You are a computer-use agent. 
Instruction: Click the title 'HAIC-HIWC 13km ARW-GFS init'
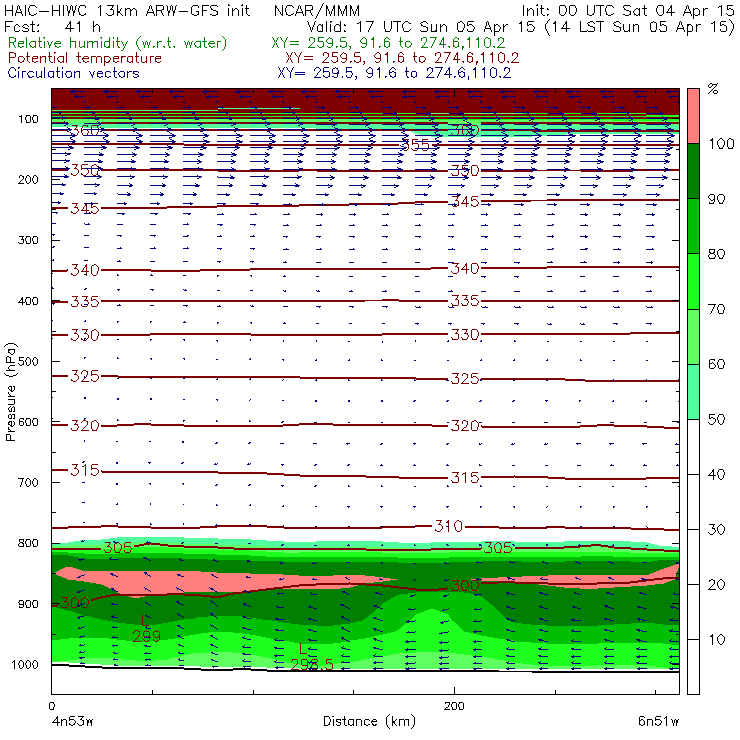[x=127, y=11]
